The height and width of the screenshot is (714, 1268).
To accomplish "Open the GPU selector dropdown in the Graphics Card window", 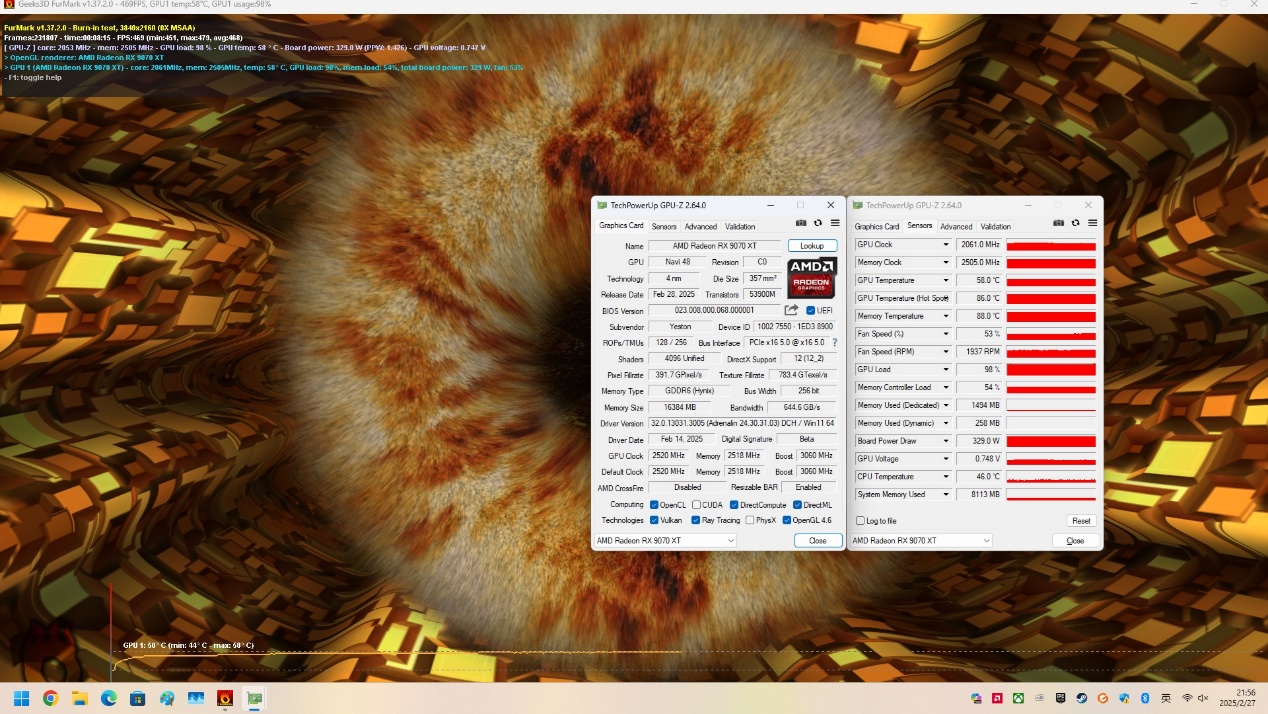I will [x=665, y=540].
